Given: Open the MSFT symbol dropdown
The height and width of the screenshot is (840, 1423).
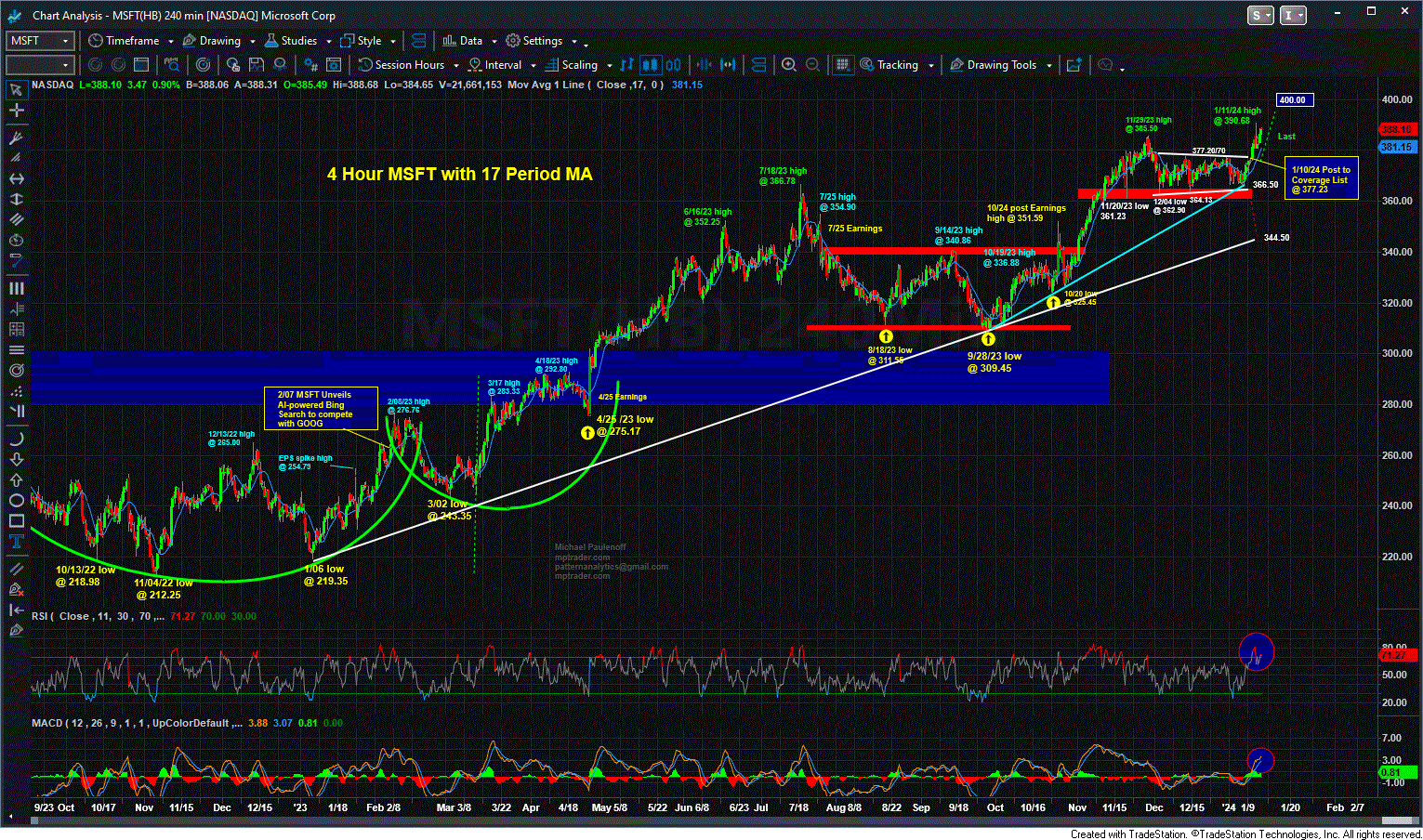Looking at the screenshot, I should (66, 41).
